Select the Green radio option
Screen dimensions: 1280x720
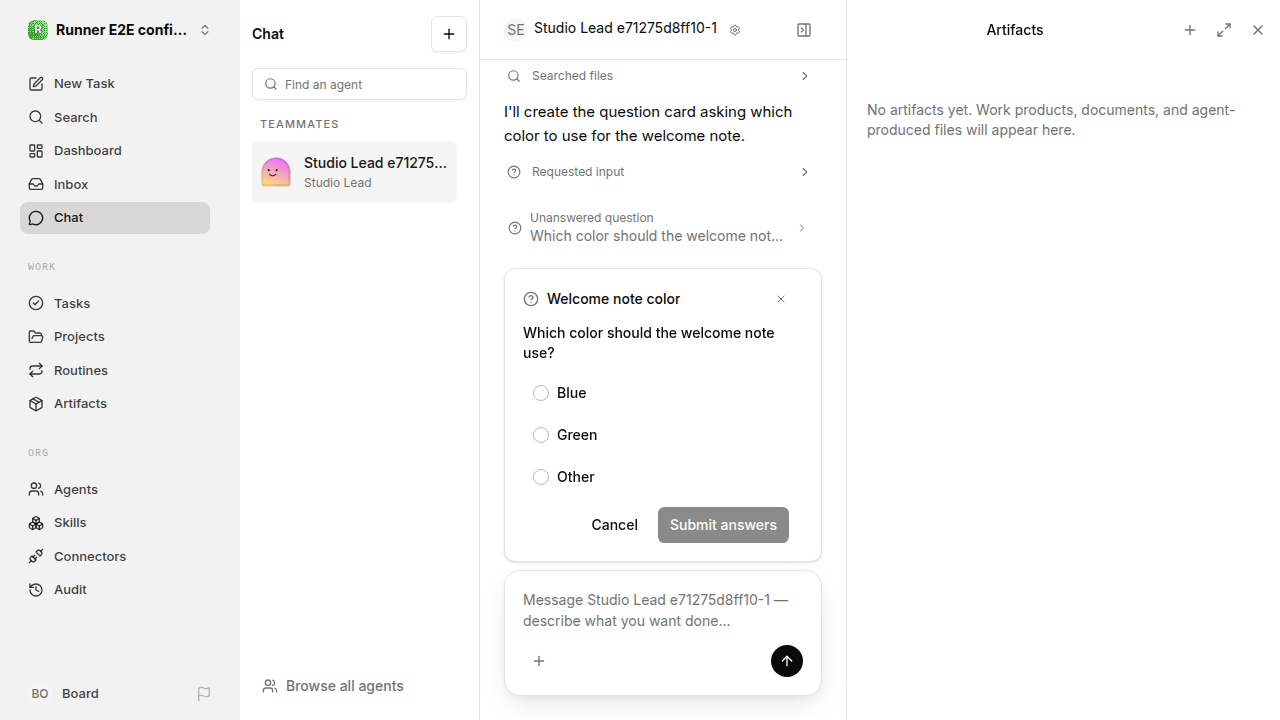tap(541, 435)
